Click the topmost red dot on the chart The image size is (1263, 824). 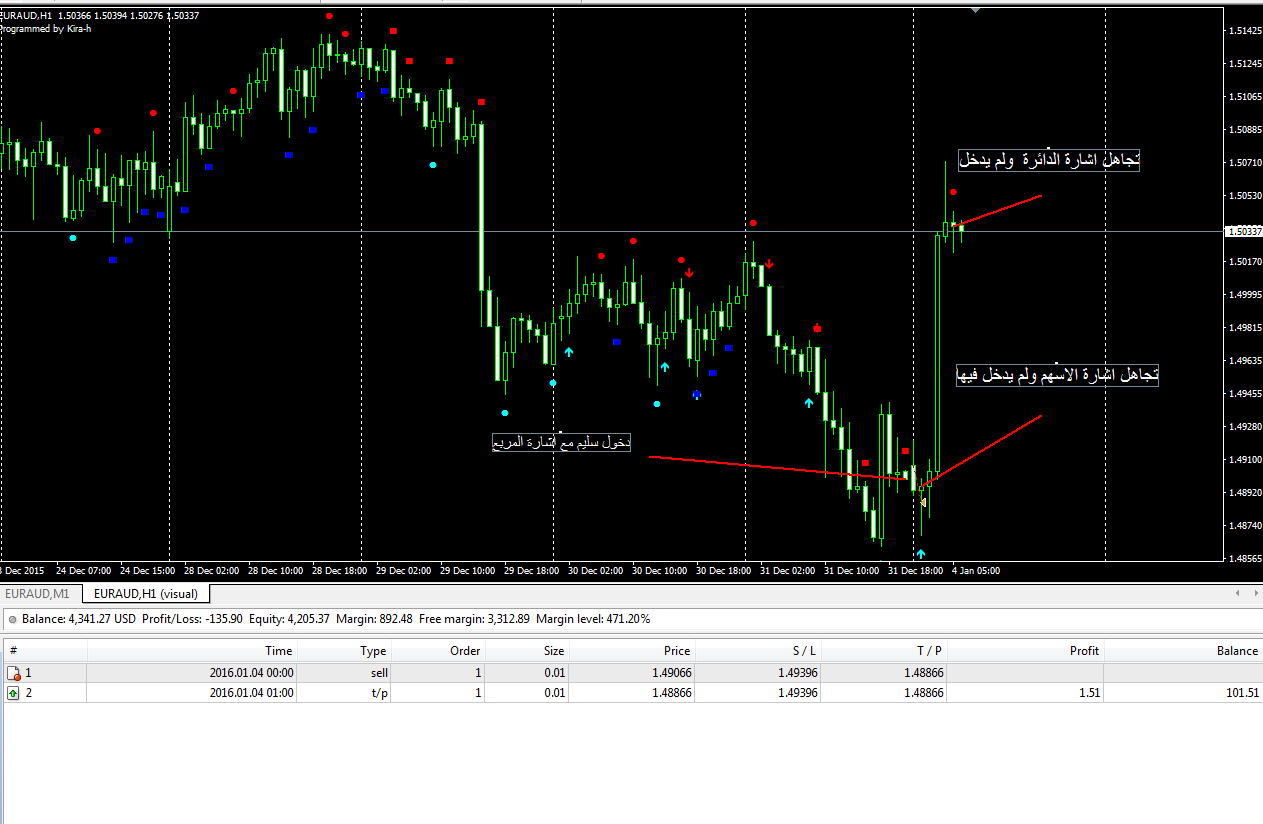[329, 17]
